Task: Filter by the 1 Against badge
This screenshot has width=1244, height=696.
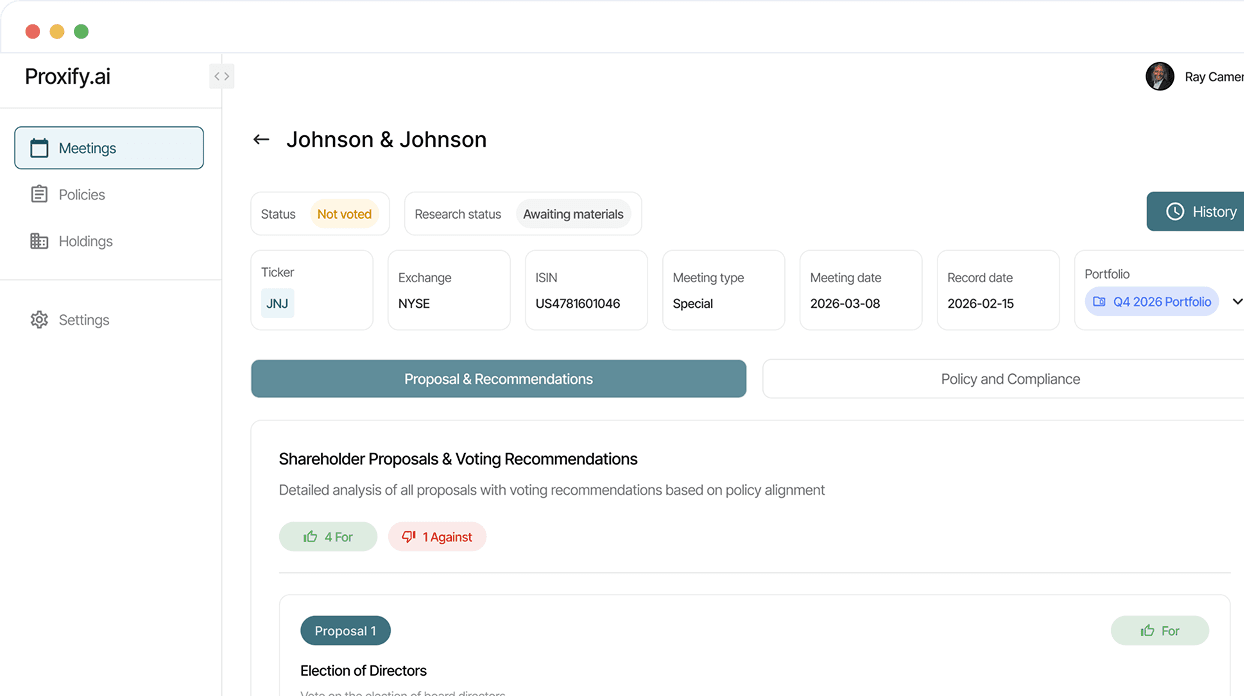Action: 437,537
